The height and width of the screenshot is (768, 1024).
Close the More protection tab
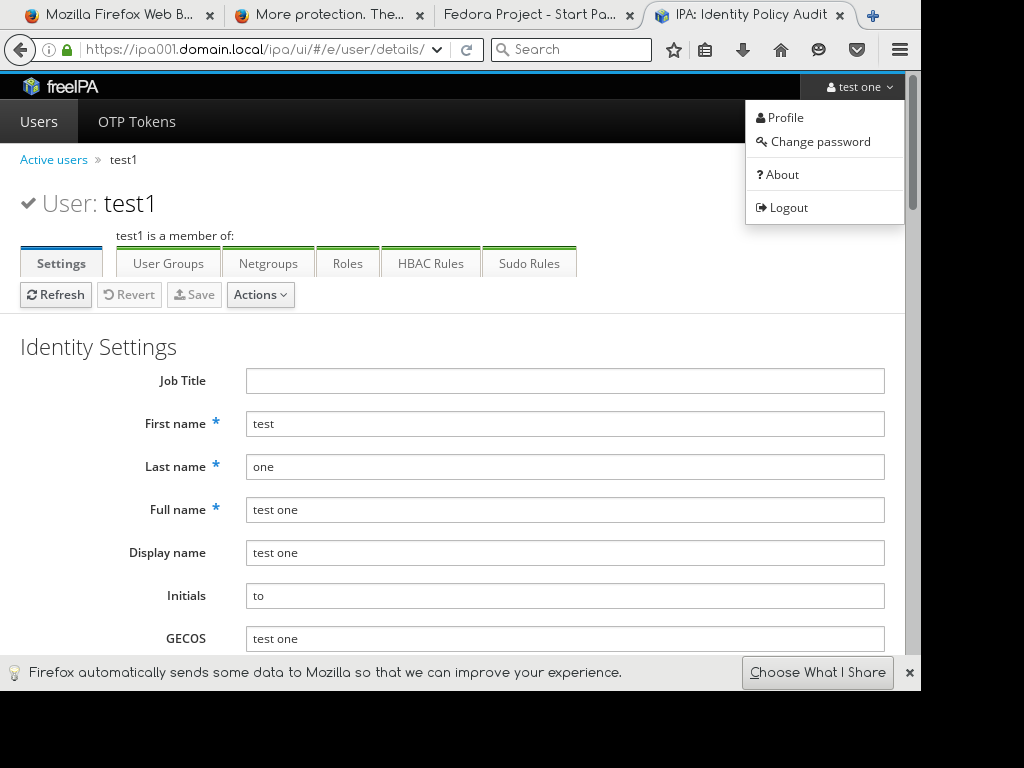pos(420,16)
